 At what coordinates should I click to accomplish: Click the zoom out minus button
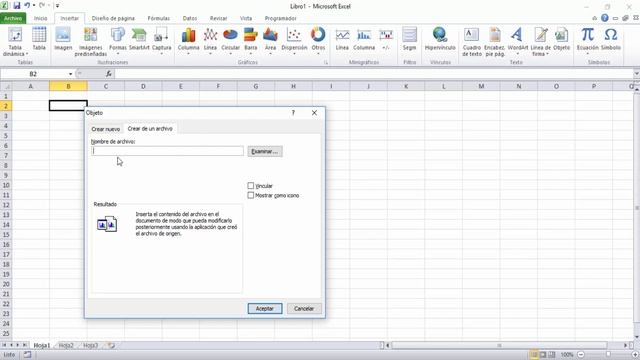(581, 355)
